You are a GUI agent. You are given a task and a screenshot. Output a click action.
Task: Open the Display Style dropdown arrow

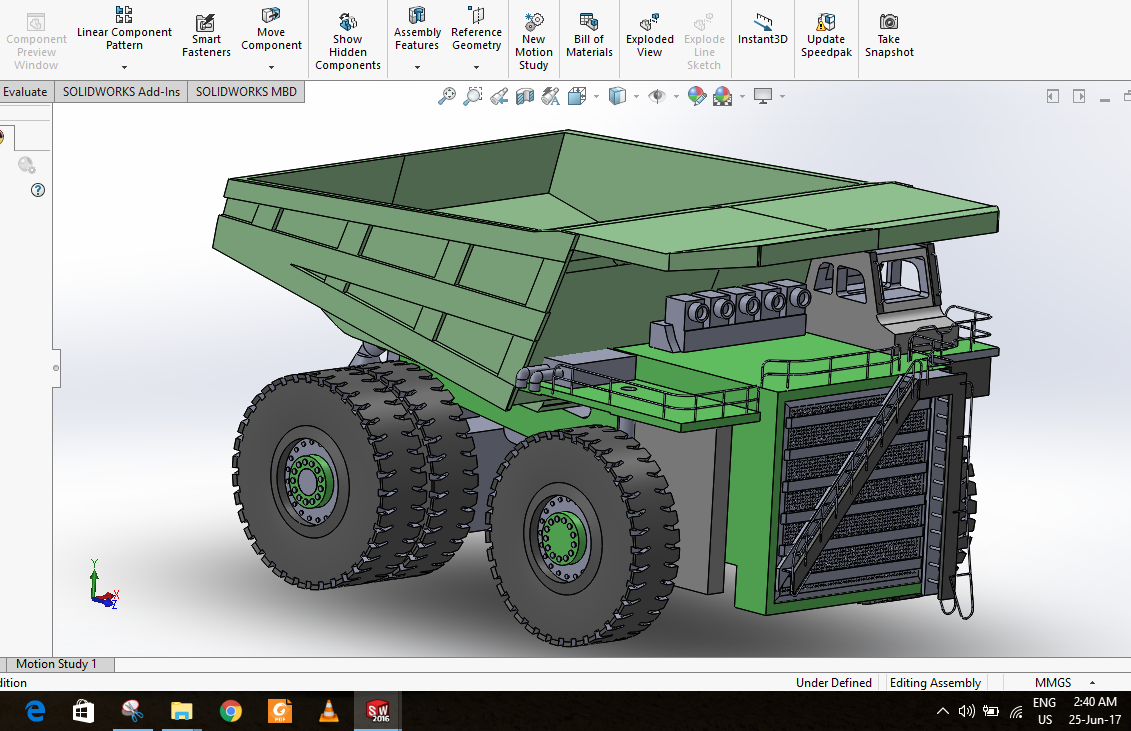635,96
